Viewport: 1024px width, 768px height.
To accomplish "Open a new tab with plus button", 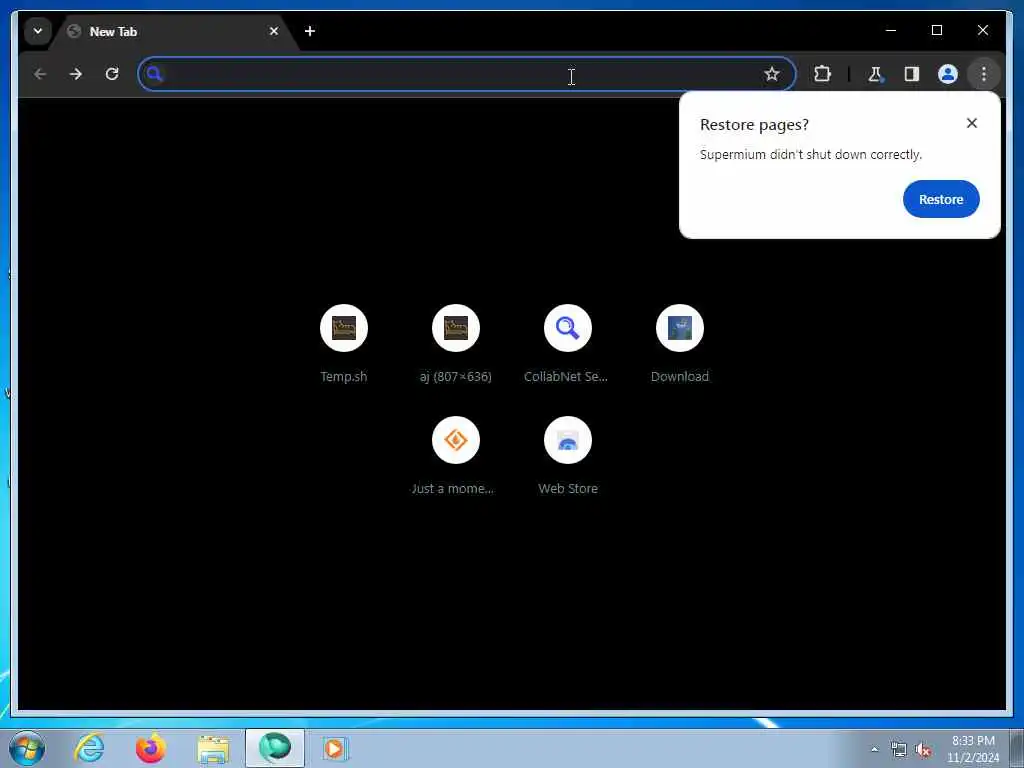I will pyautogui.click(x=310, y=31).
